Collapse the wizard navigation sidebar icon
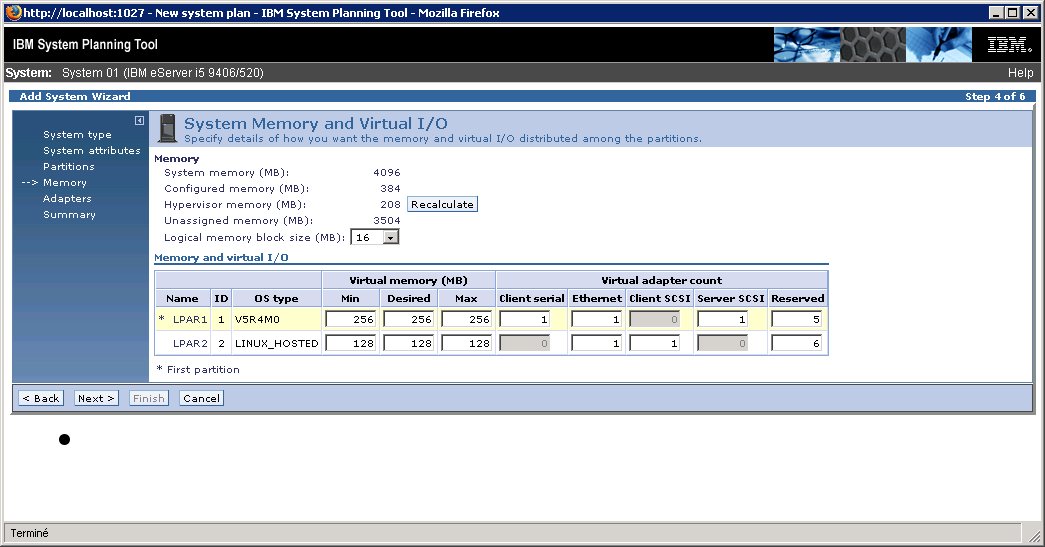Viewport: 1045px width, 547px height. (x=139, y=121)
